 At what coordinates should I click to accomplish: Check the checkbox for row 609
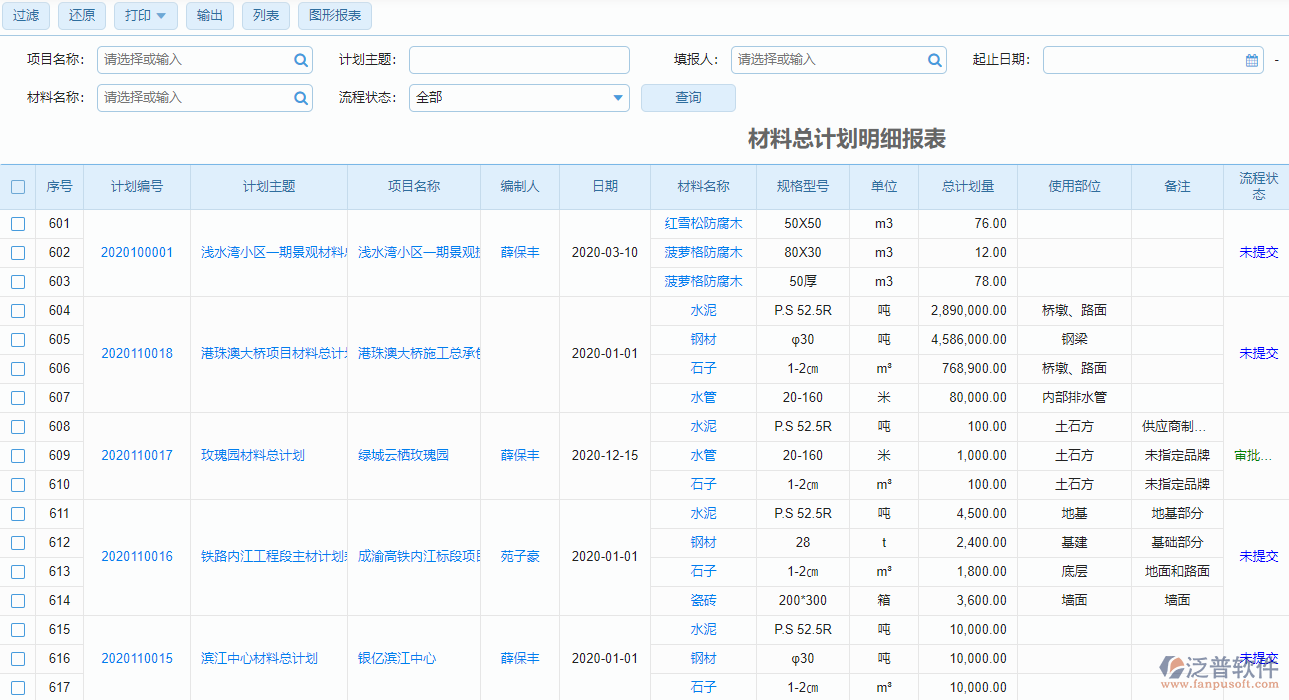pos(16,455)
